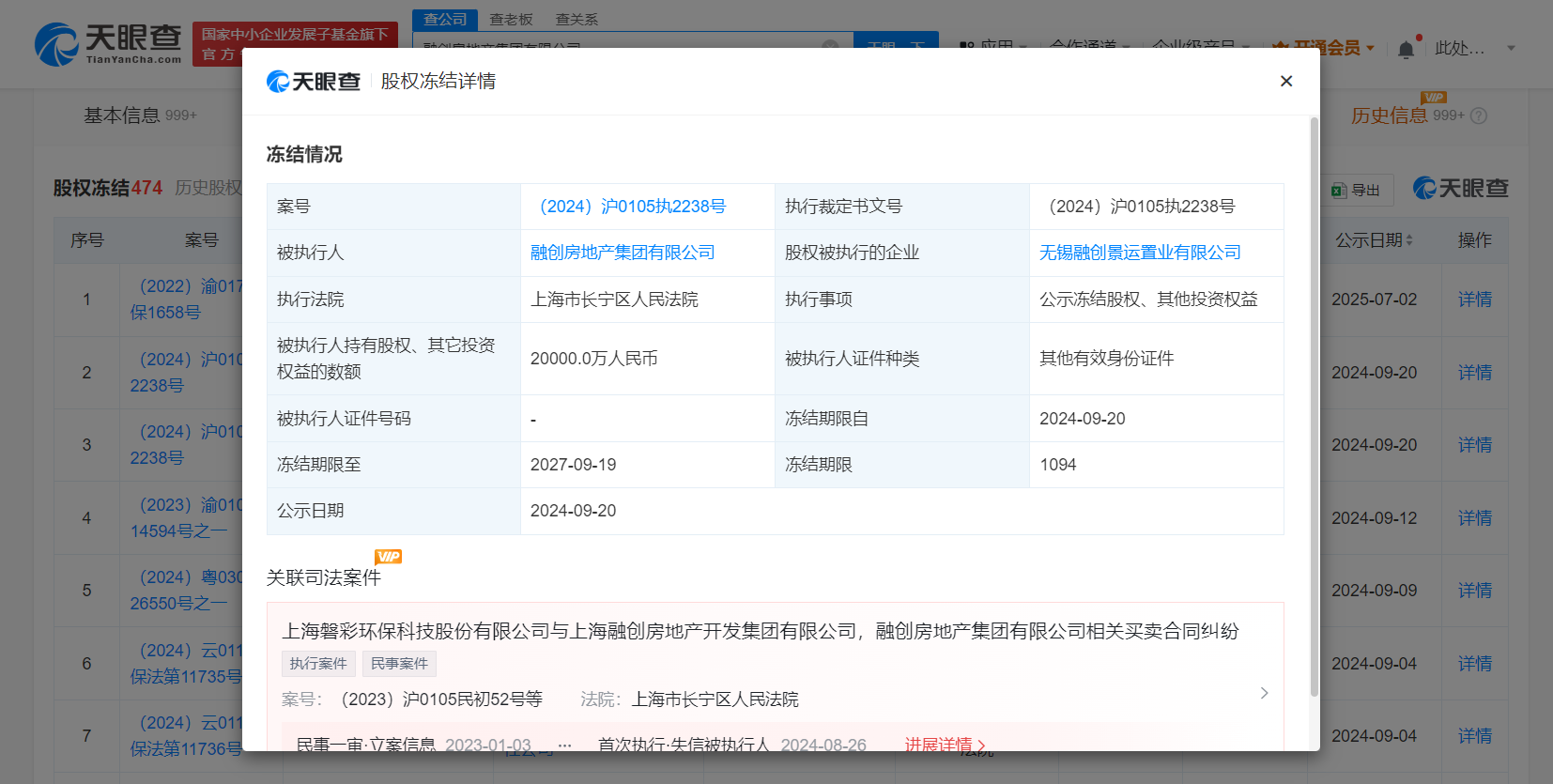
Task: Click the TianYanCha logo in page header
Action: pos(108,44)
